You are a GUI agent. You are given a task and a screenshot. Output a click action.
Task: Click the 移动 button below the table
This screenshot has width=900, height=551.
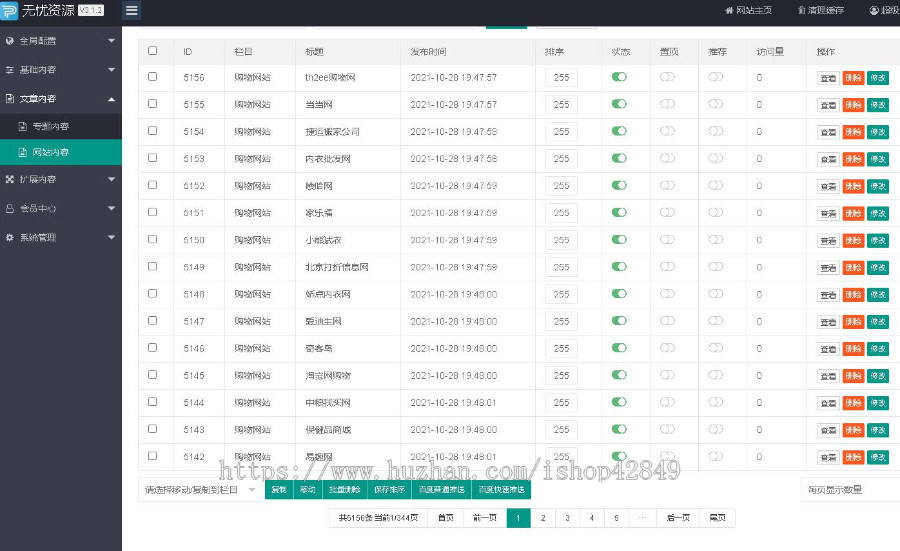[x=308, y=490]
